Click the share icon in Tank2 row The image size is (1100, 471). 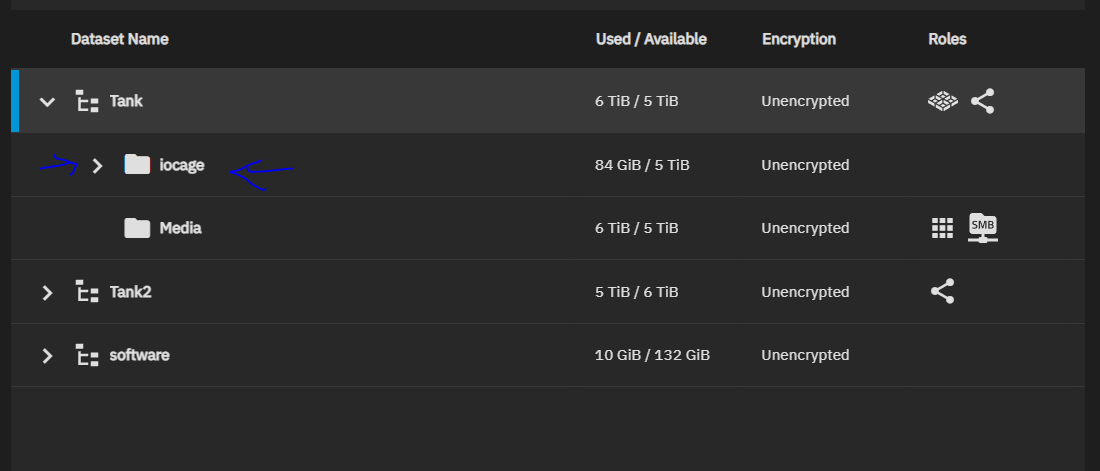pos(942,292)
